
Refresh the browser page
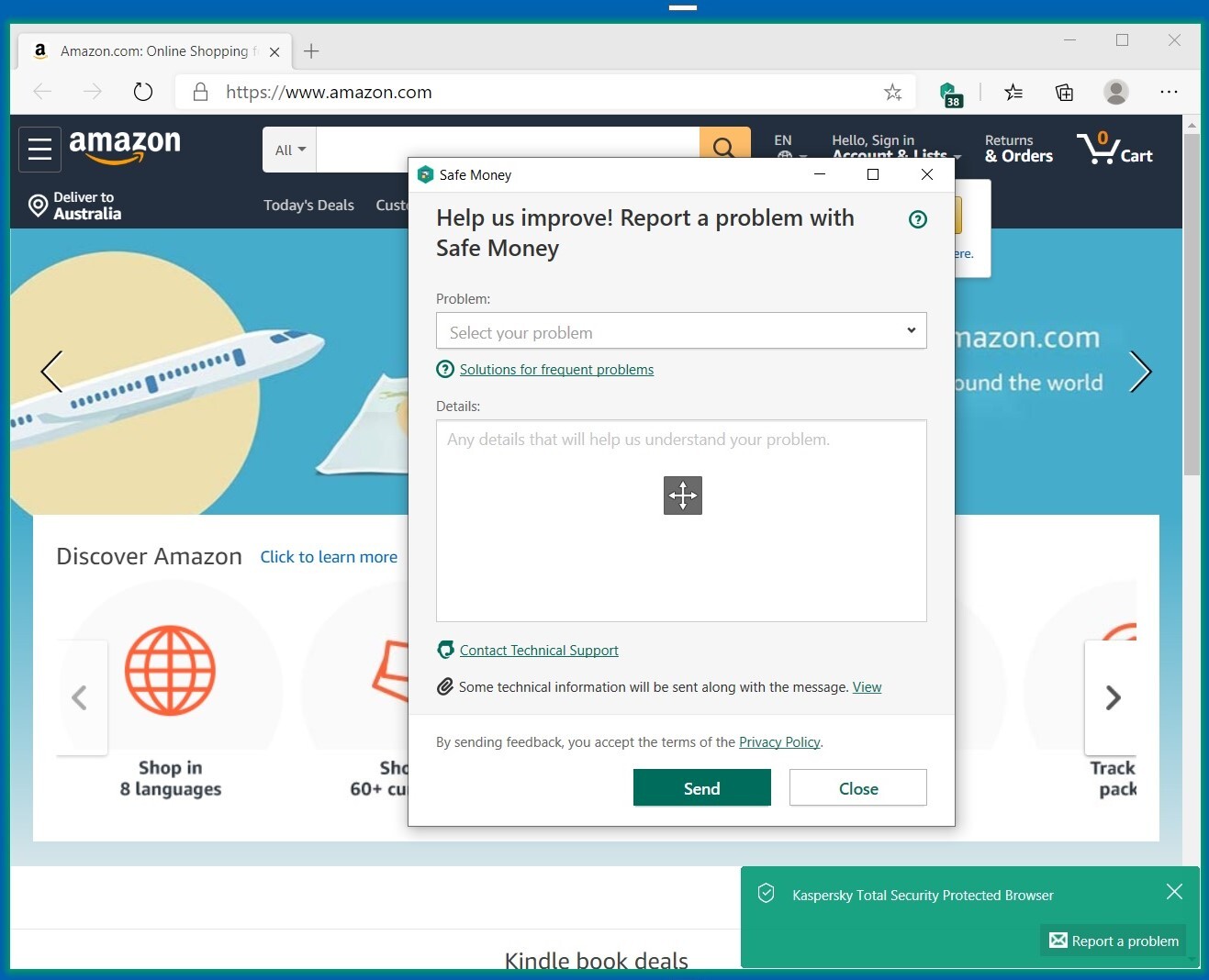tap(142, 92)
